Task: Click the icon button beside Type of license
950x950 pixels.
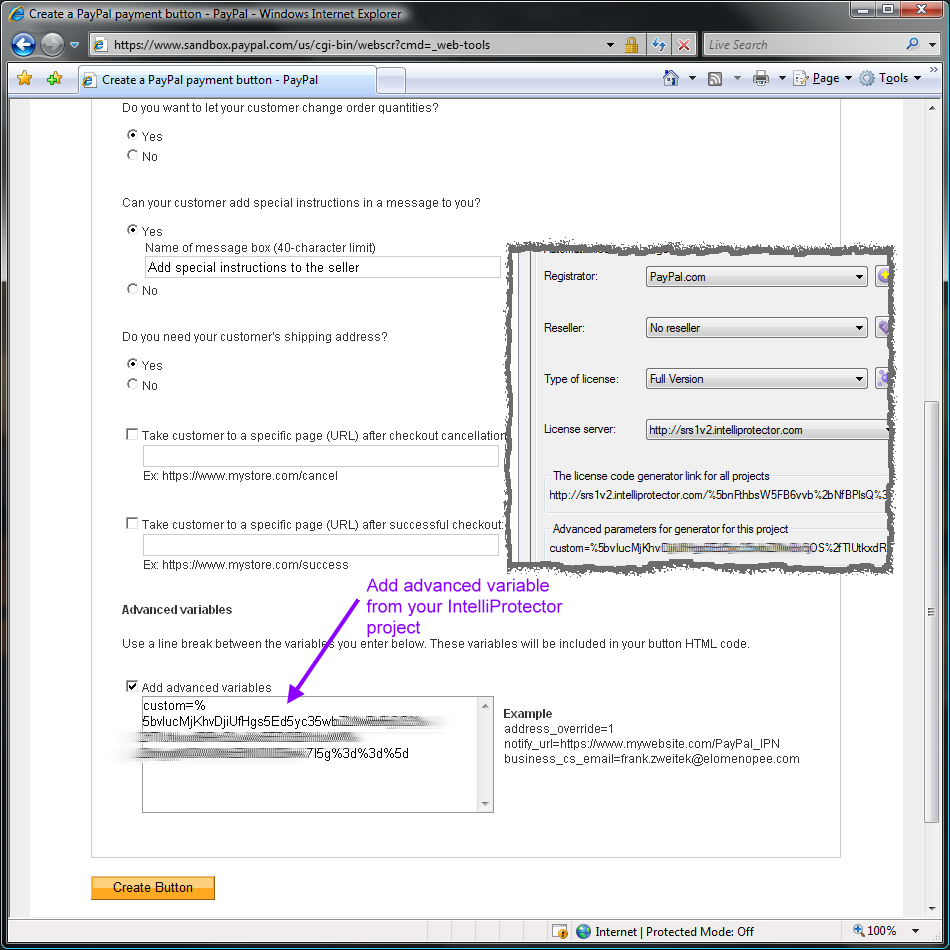Action: tap(883, 379)
